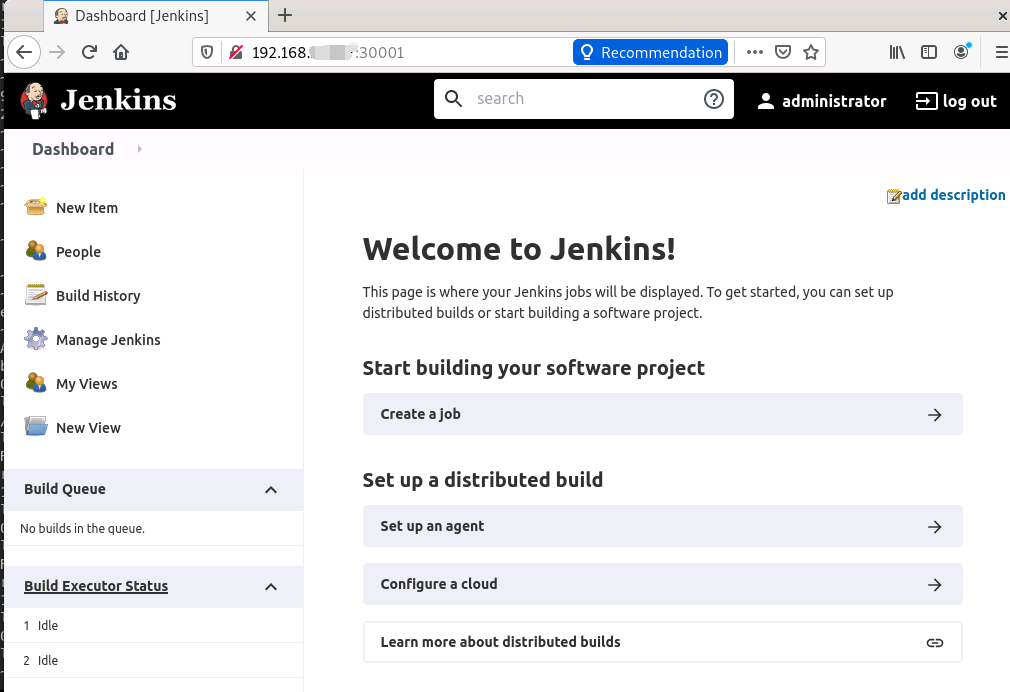Click executor 1 Idle row
1010x692 pixels.
[153, 626]
